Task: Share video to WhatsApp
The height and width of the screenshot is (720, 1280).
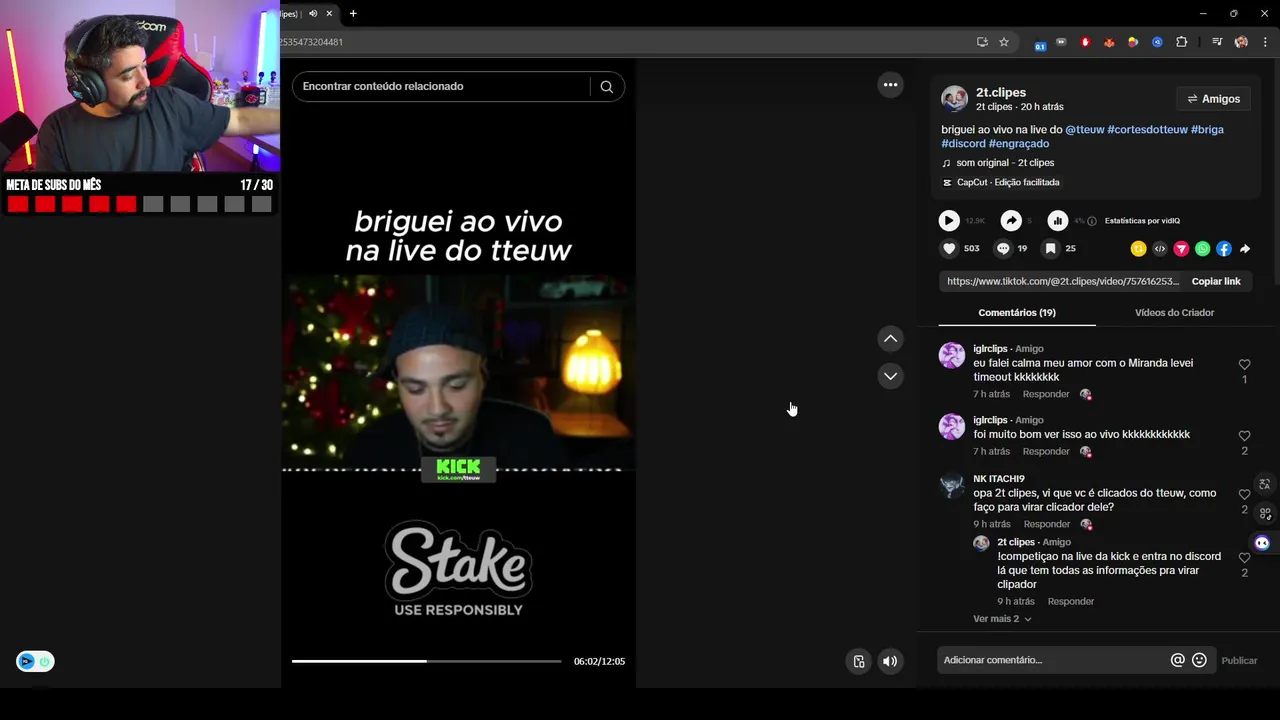Action: point(1202,249)
